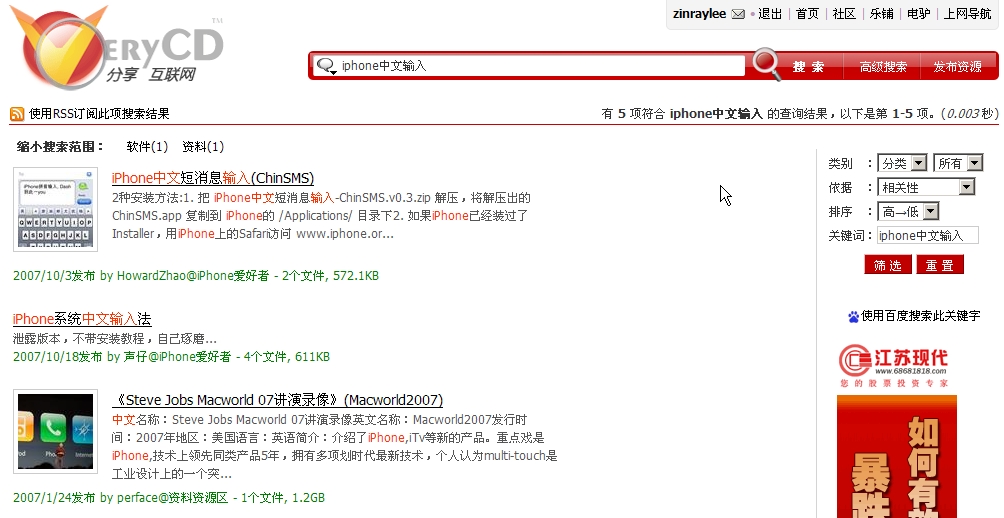Image resolution: width=1004 pixels, height=518 pixels.
Task: Click the 2007/10/18发布 date text
Action: tap(58, 357)
